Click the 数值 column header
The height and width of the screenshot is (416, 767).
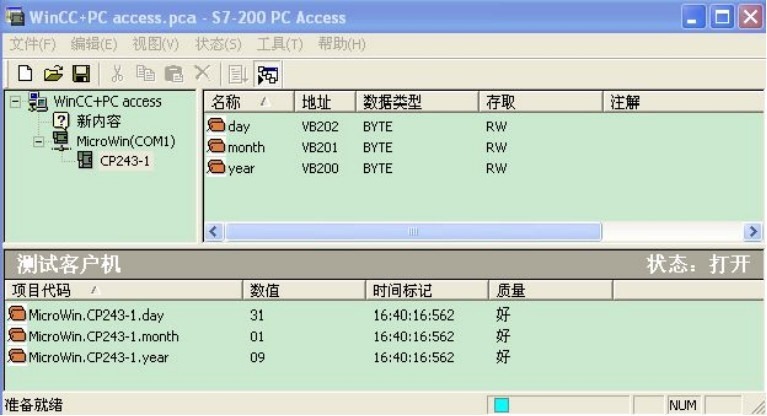pos(304,291)
